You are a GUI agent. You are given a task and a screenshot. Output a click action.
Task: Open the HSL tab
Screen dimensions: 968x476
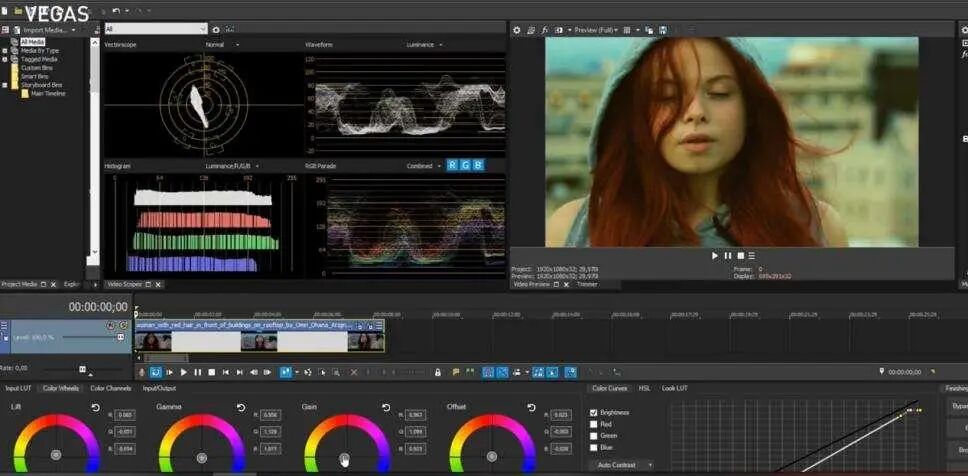coord(644,388)
